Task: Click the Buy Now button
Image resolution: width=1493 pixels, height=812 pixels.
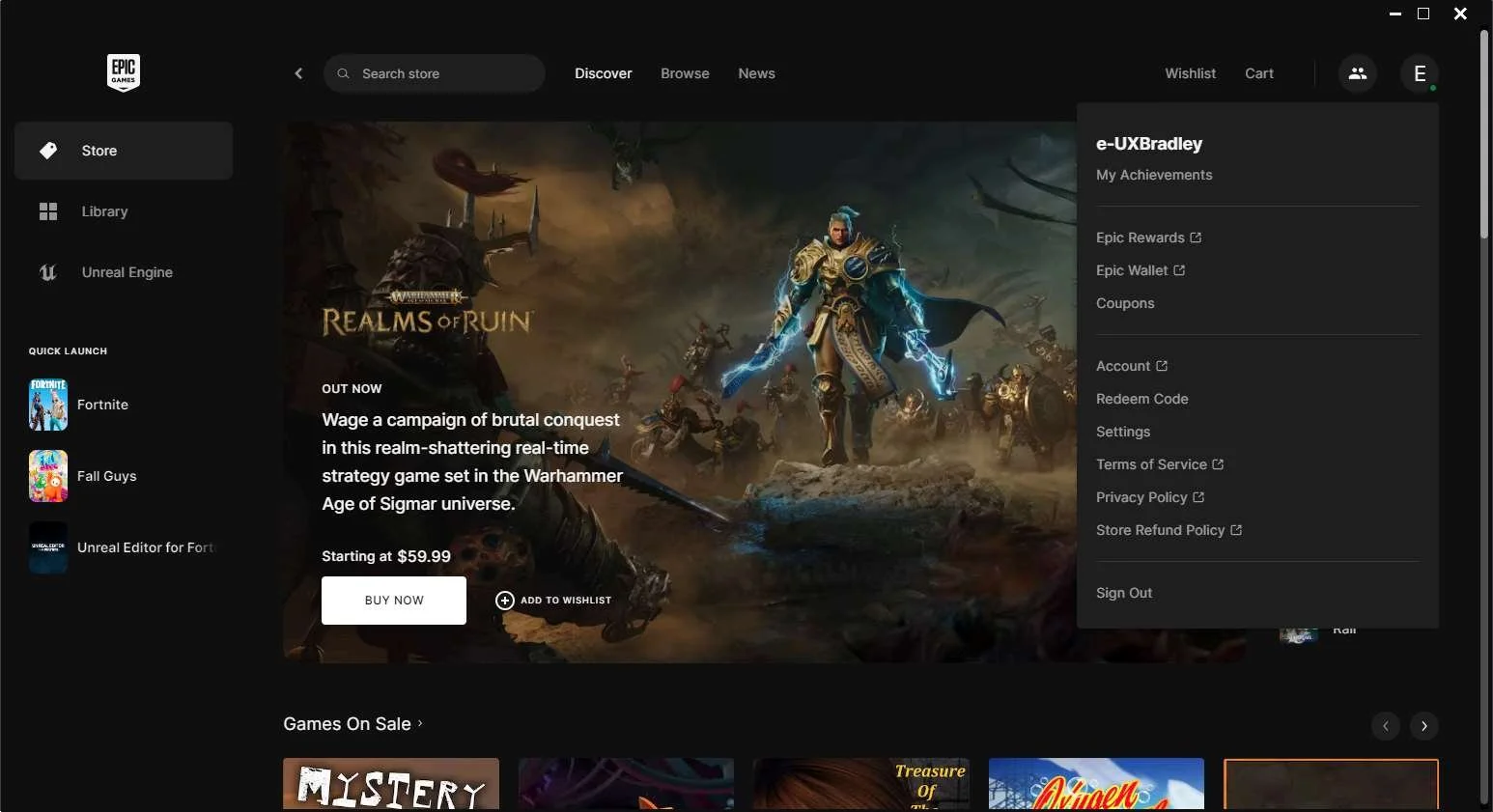Action: (394, 601)
